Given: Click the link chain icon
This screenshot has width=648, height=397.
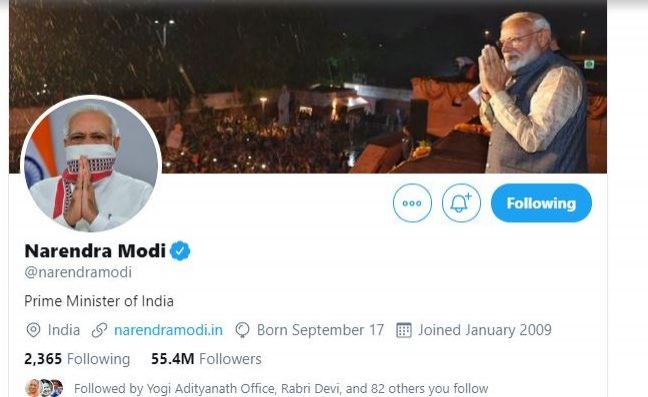Looking at the screenshot, I should click(x=99, y=330).
